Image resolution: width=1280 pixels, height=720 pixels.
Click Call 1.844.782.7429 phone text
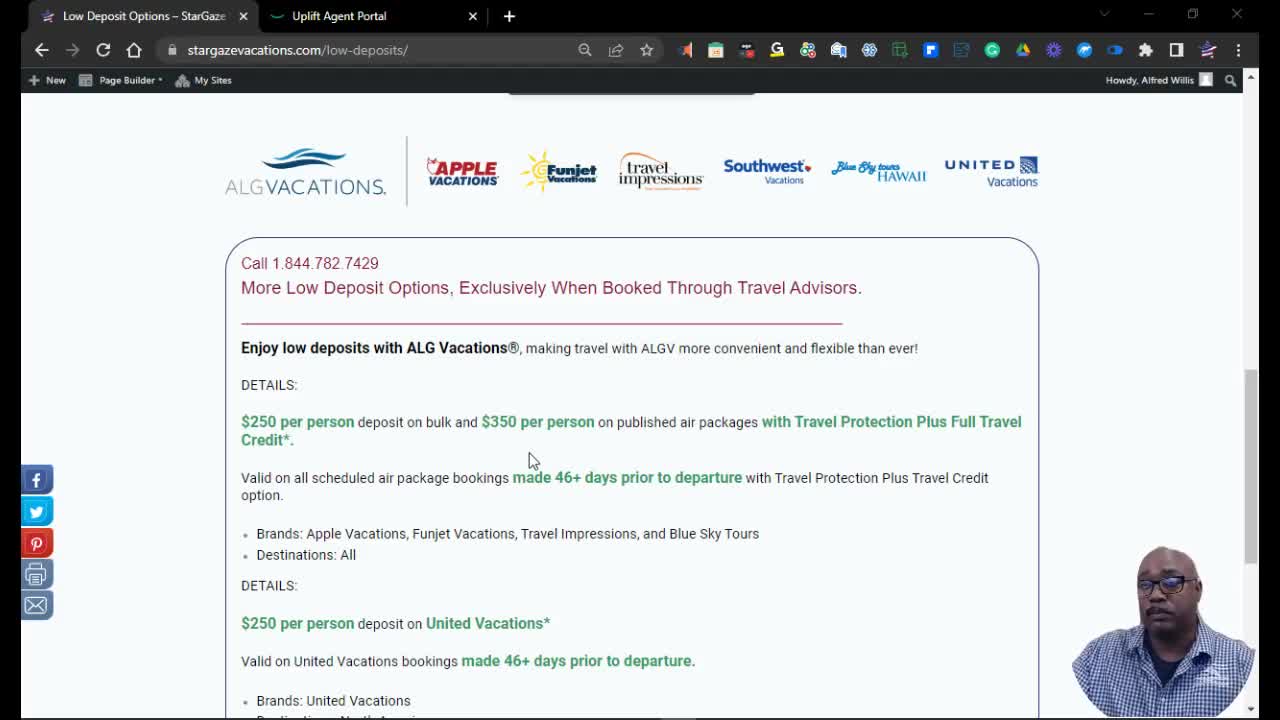(x=310, y=263)
